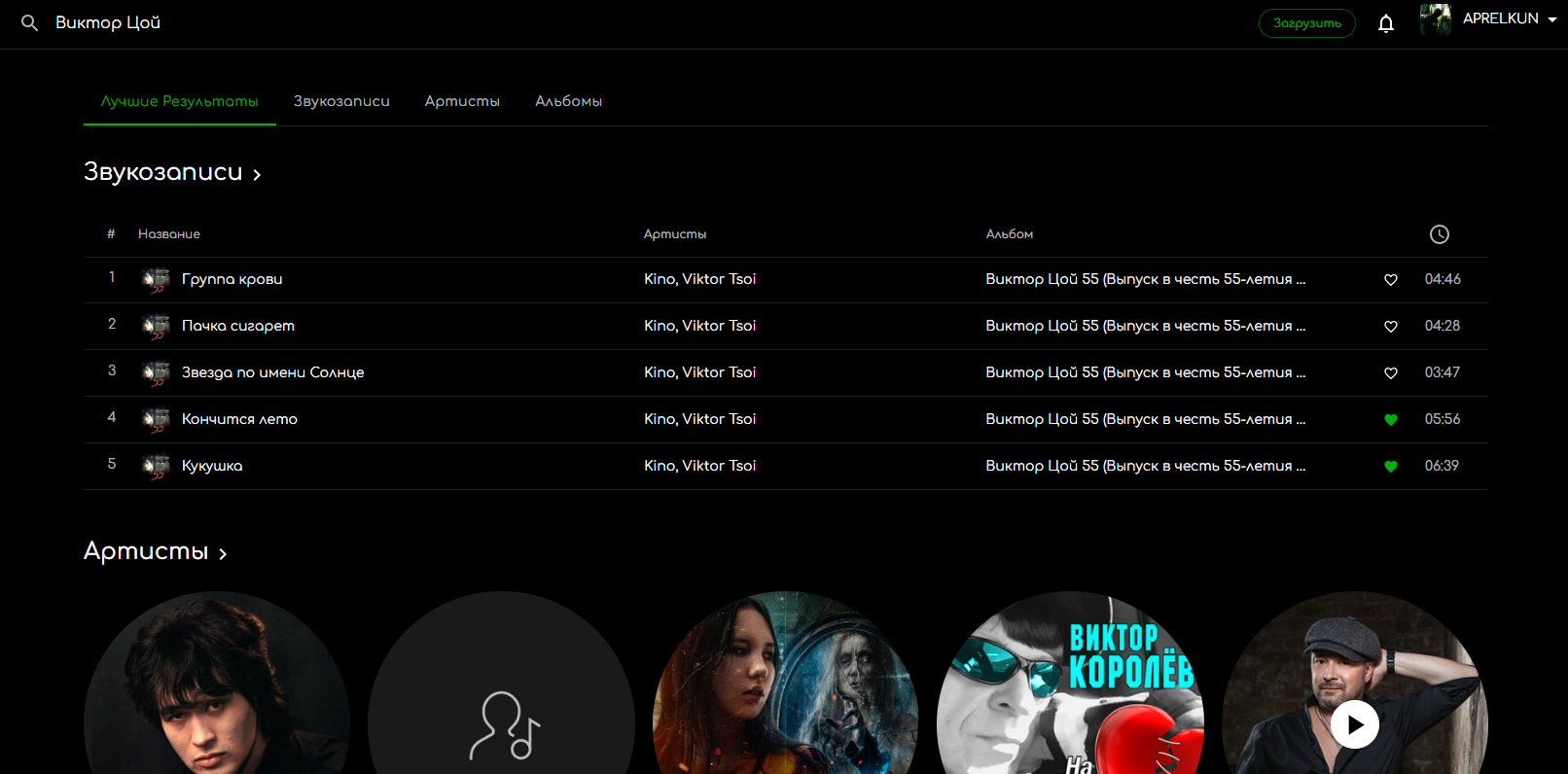1568x774 pixels.
Task: Like the track Пачка сигарет
Action: 1391,327
